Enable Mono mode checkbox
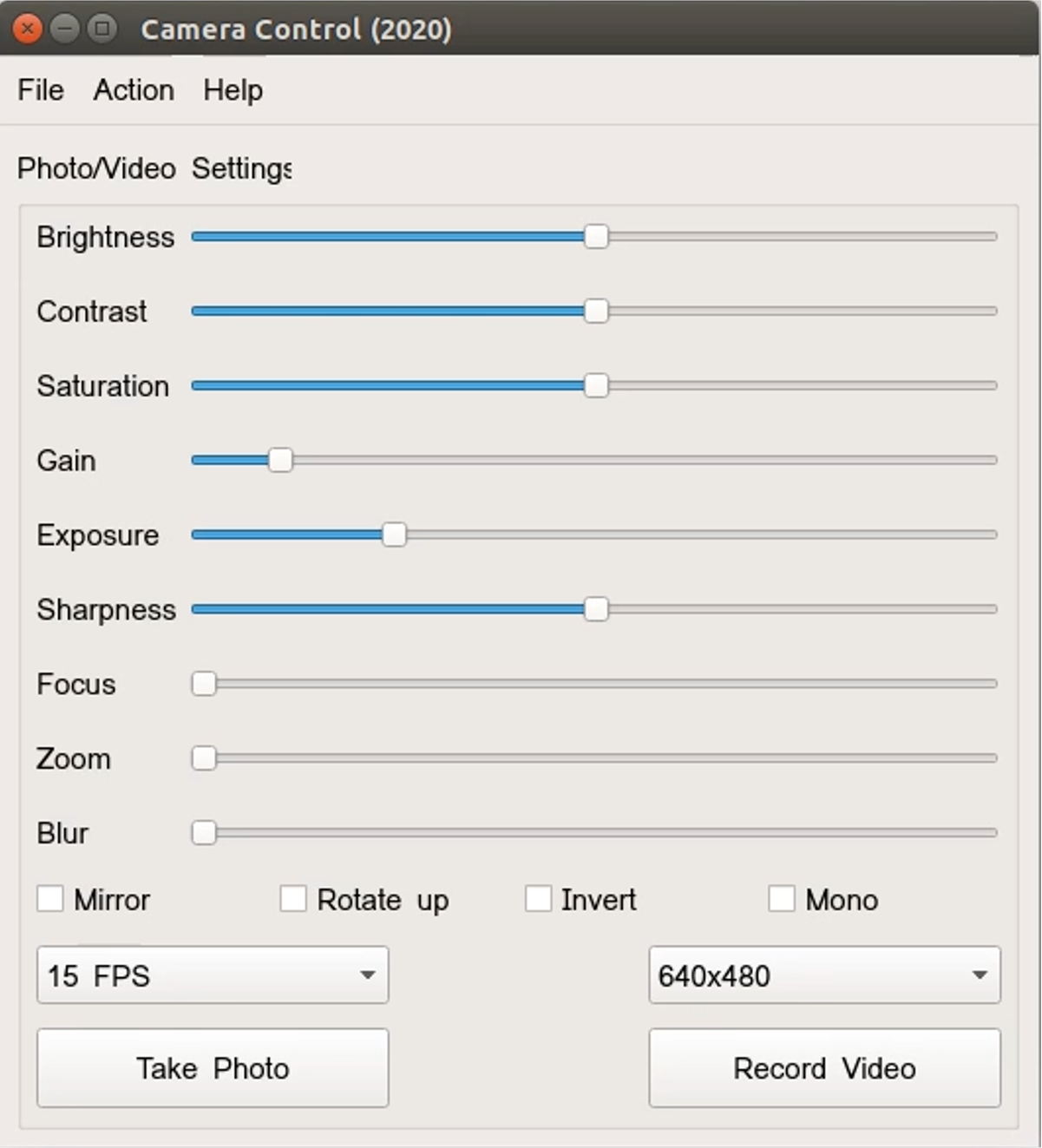The height and width of the screenshot is (1148, 1042). (782, 899)
